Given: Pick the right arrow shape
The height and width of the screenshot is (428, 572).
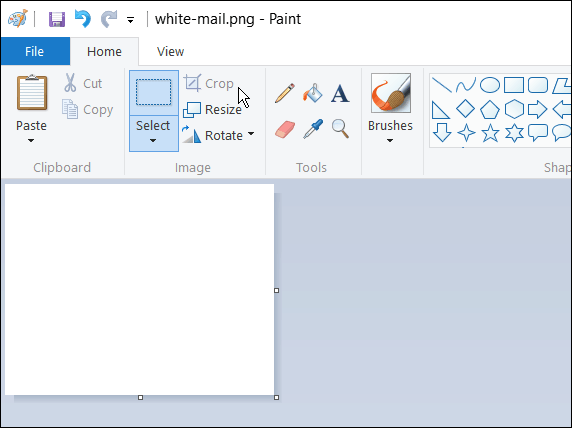Looking at the screenshot, I should coord(537,109).
